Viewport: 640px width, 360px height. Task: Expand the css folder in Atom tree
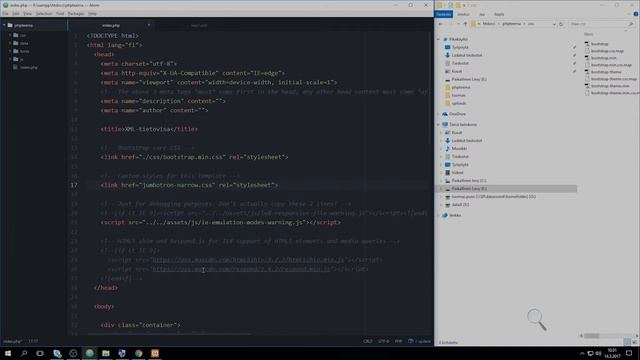pos(10,35)
